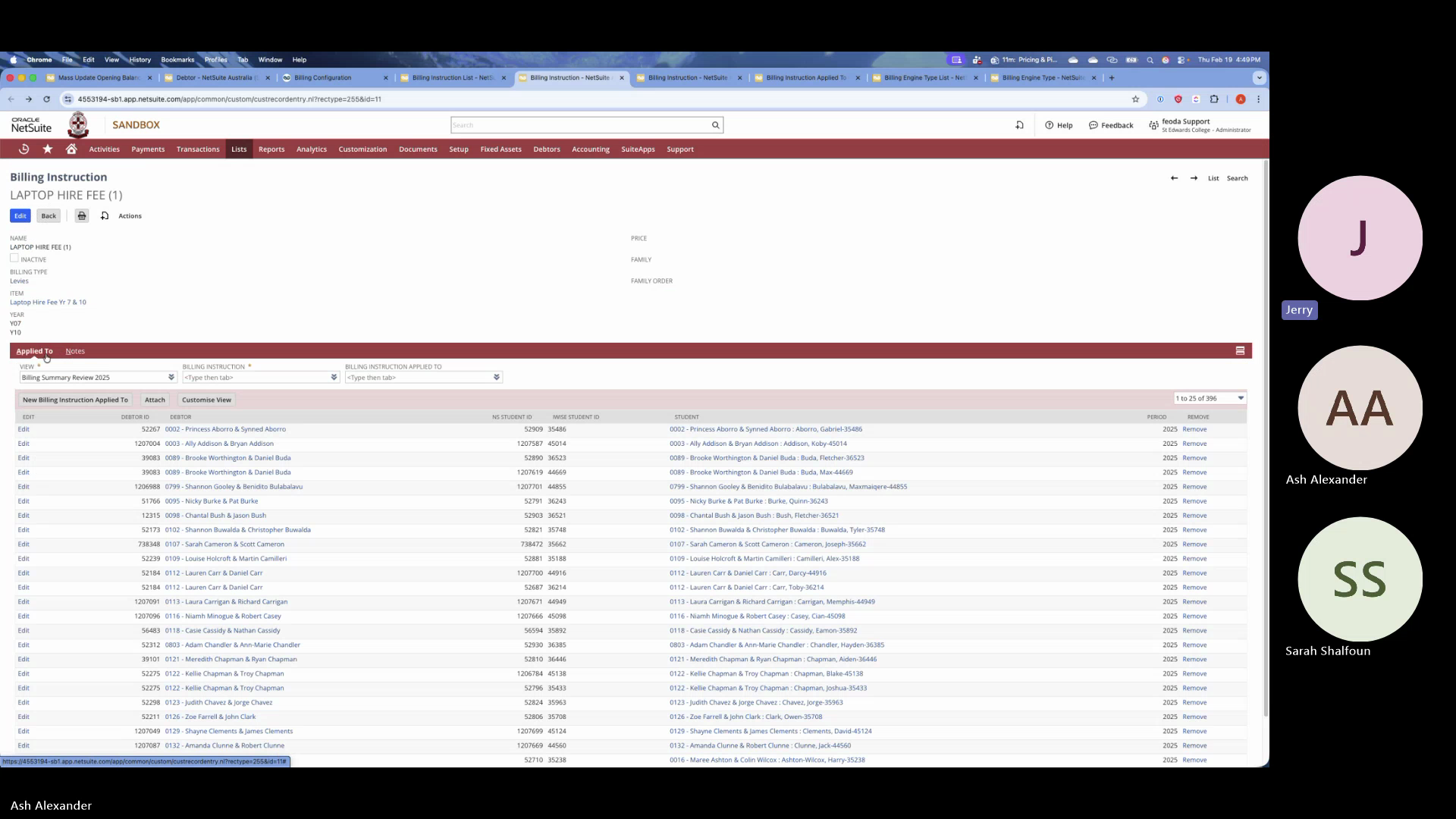Go to next record arrow
Screen dimensions: 1456x819
coord(1194,178)
